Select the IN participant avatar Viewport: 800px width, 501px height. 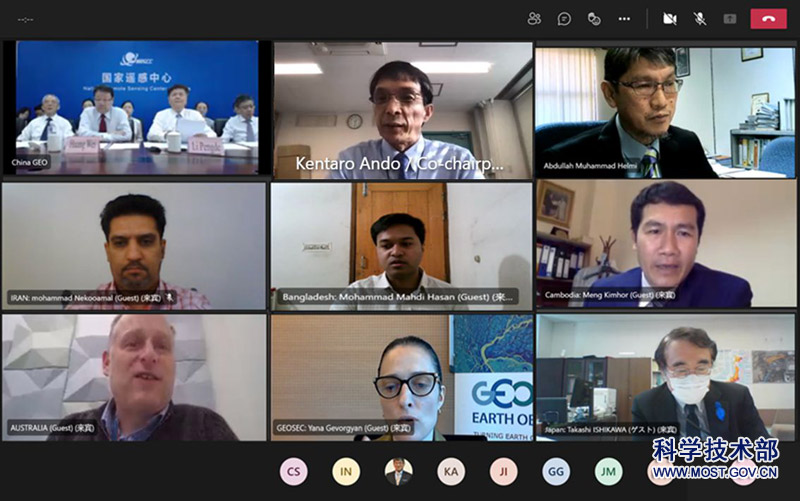point(346,471)
